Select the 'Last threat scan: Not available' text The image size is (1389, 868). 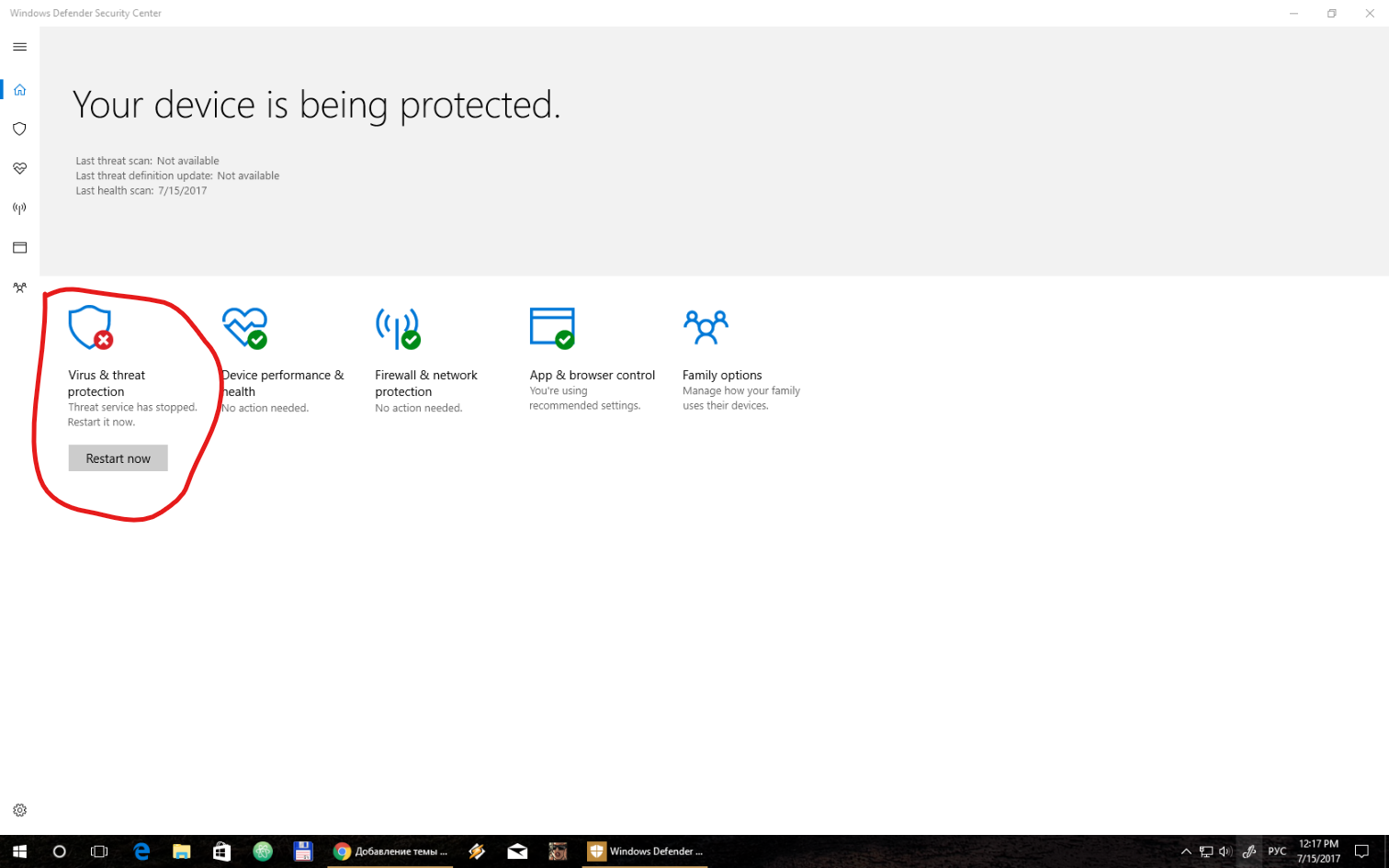[x=147, y=161]
